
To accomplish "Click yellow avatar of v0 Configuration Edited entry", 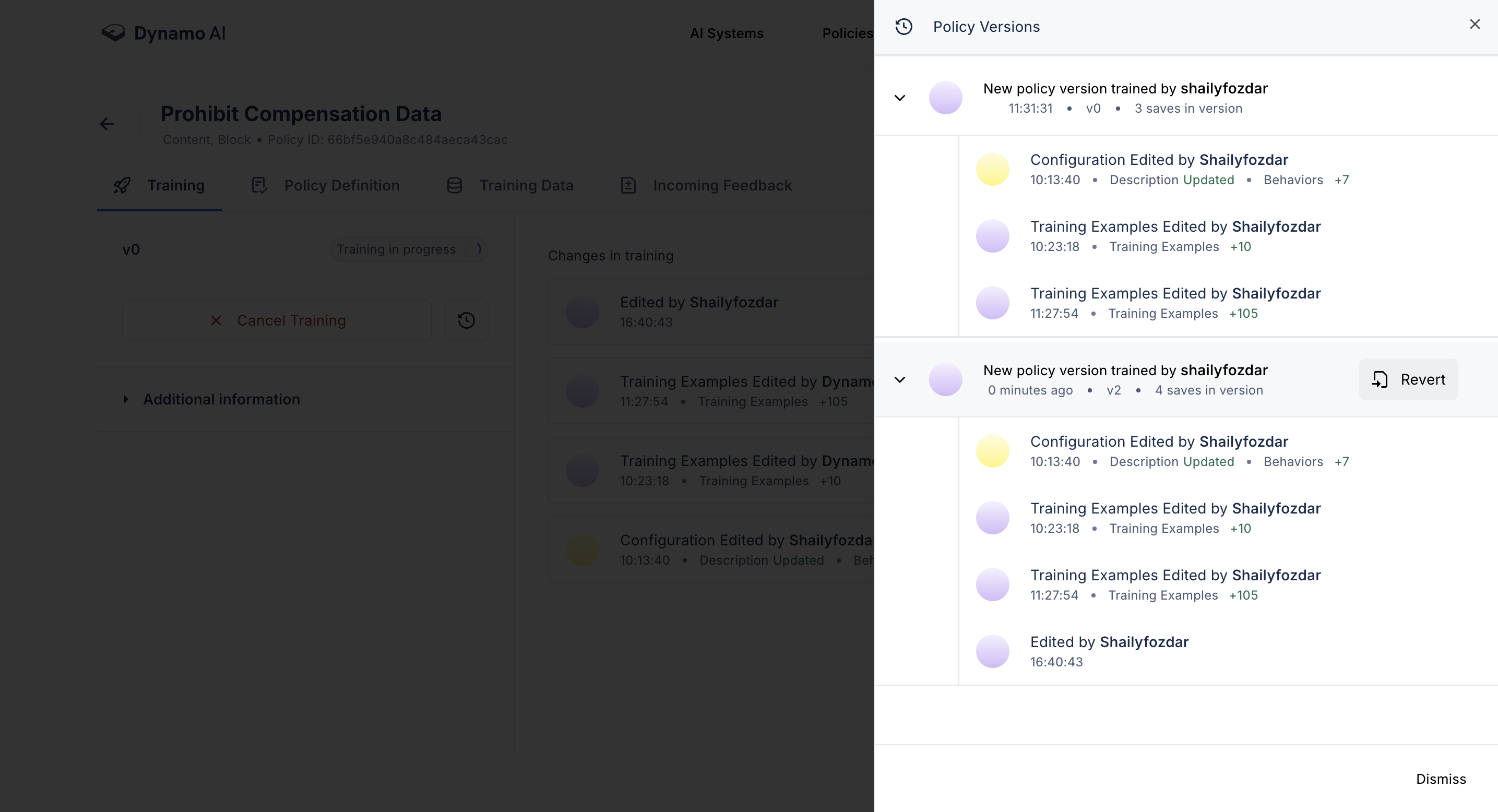I will click(x=993, y=169).
